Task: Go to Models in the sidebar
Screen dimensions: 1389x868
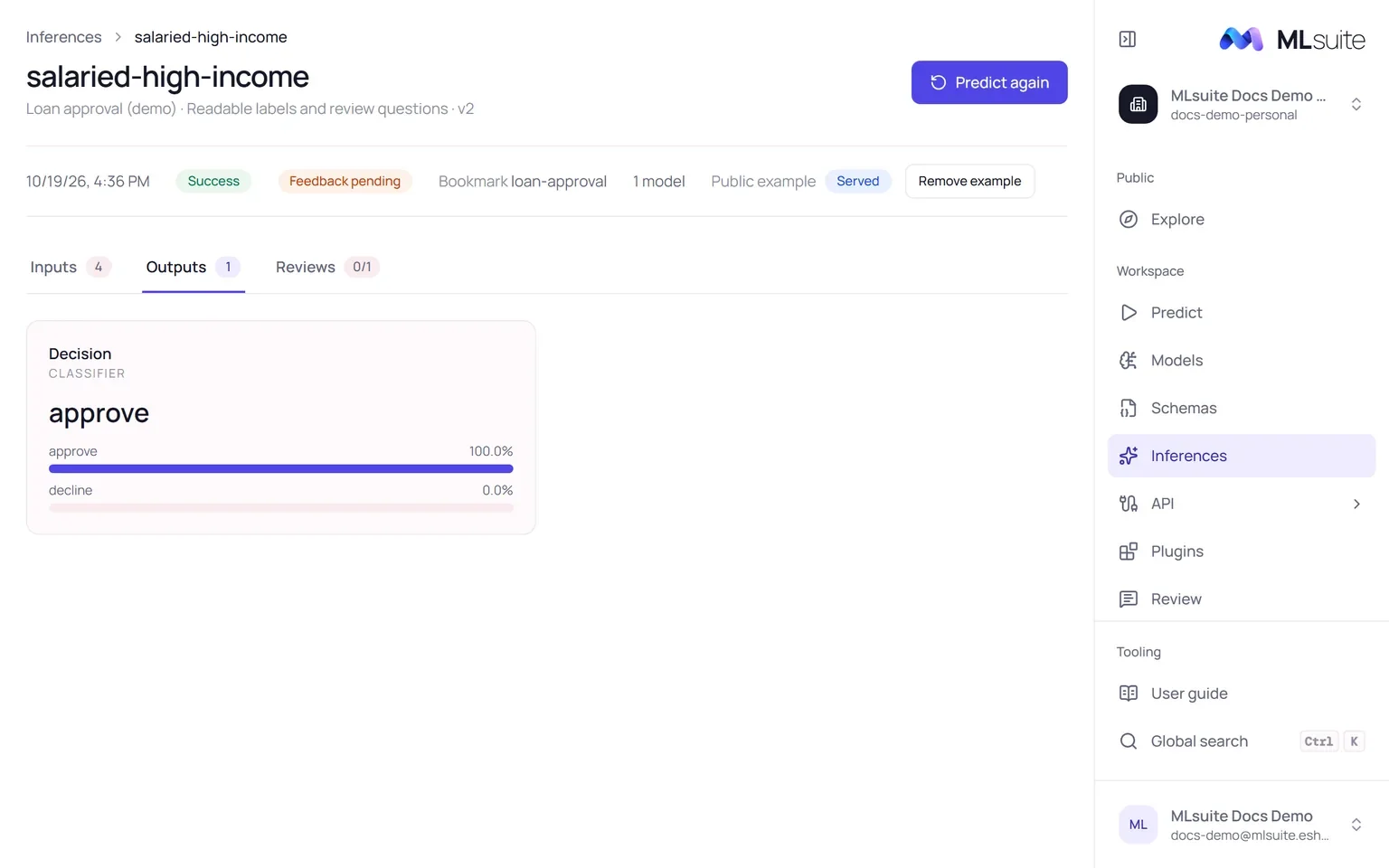Action: tap(1242, 361)
